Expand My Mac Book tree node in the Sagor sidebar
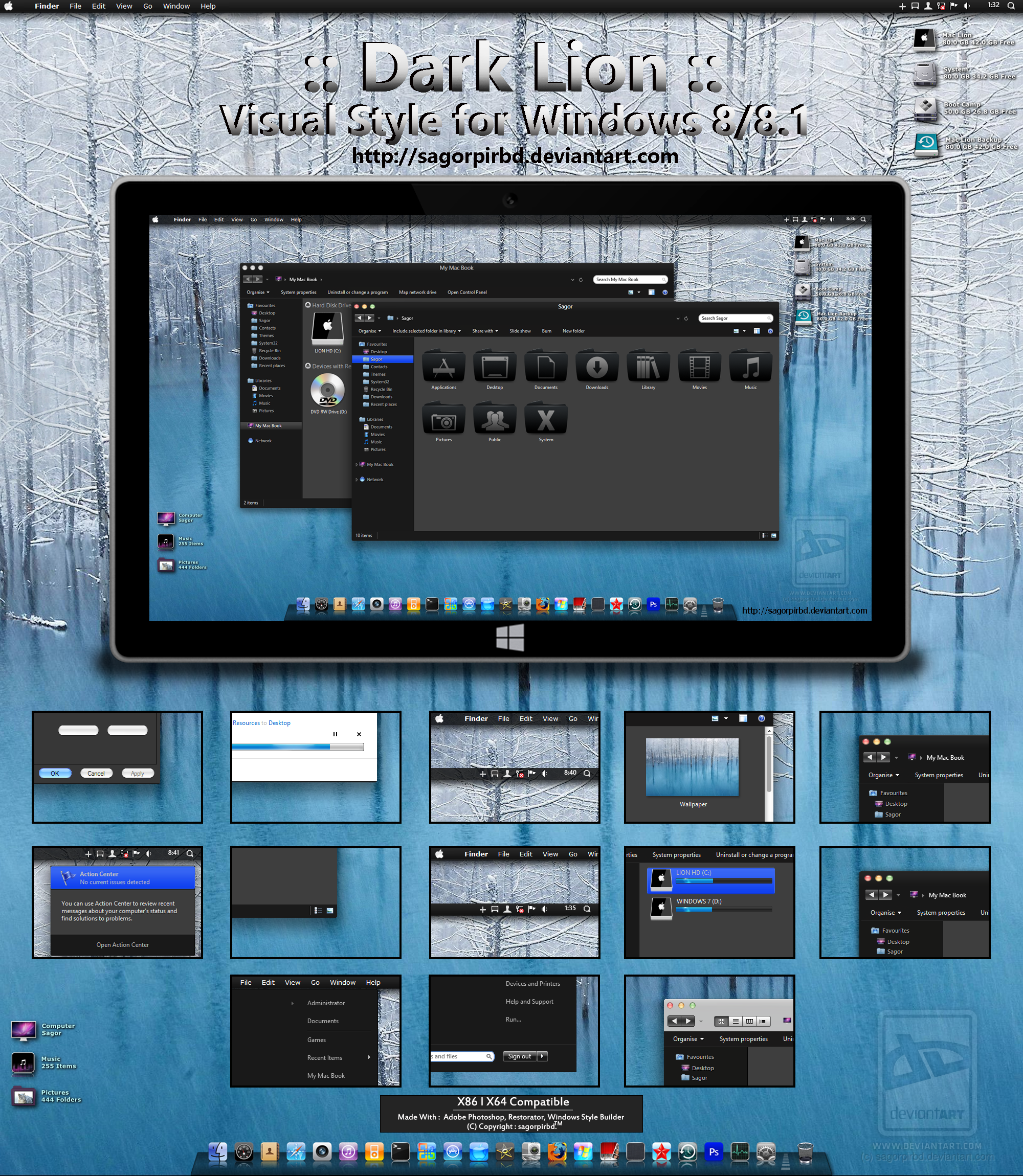 pos(357,464)
